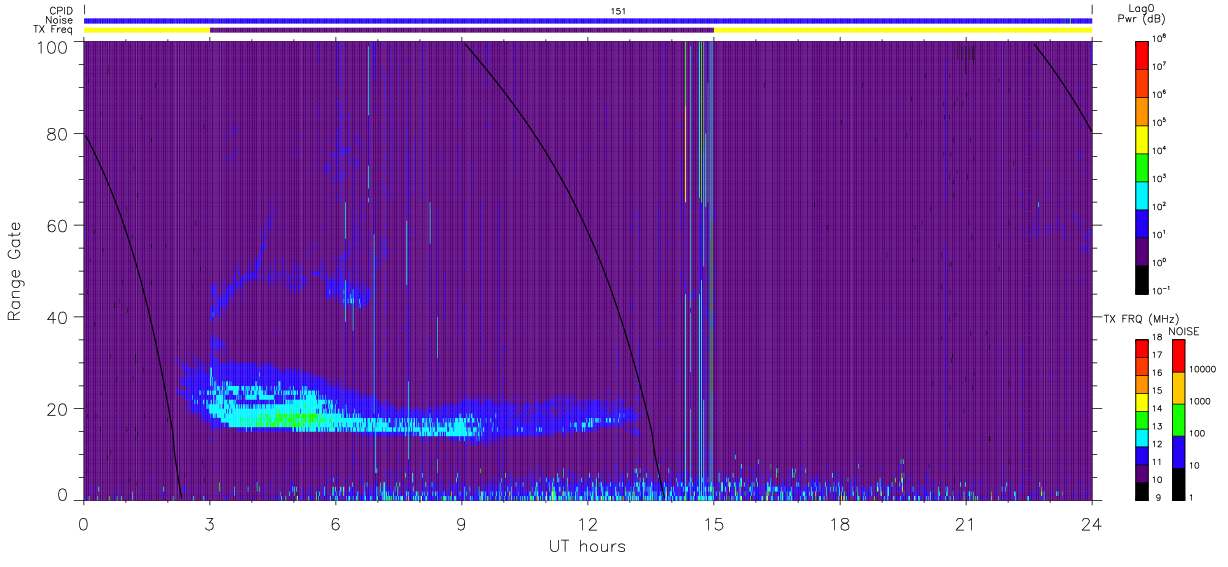Click the 3 tick on the UT hours axis
Screen dimensions: 1228x567
coord(210,523)
